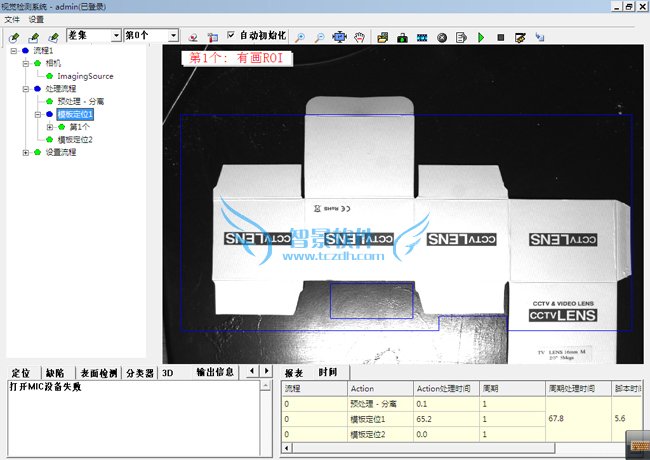Open the 第0个 dropdown list
650x460 pixels.
click(x=174, y=36)
